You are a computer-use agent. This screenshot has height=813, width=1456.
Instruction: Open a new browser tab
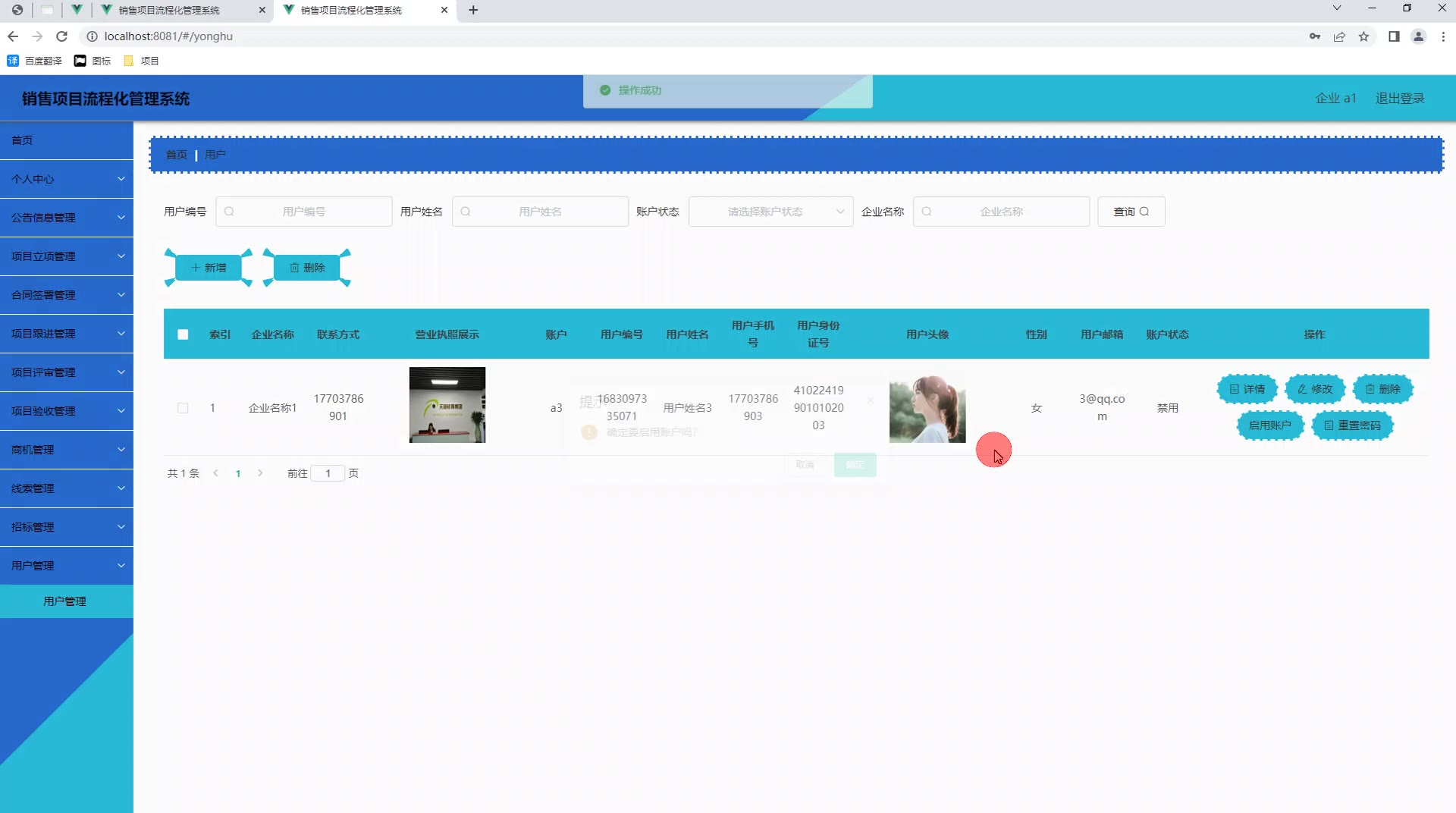pos(473,10)
